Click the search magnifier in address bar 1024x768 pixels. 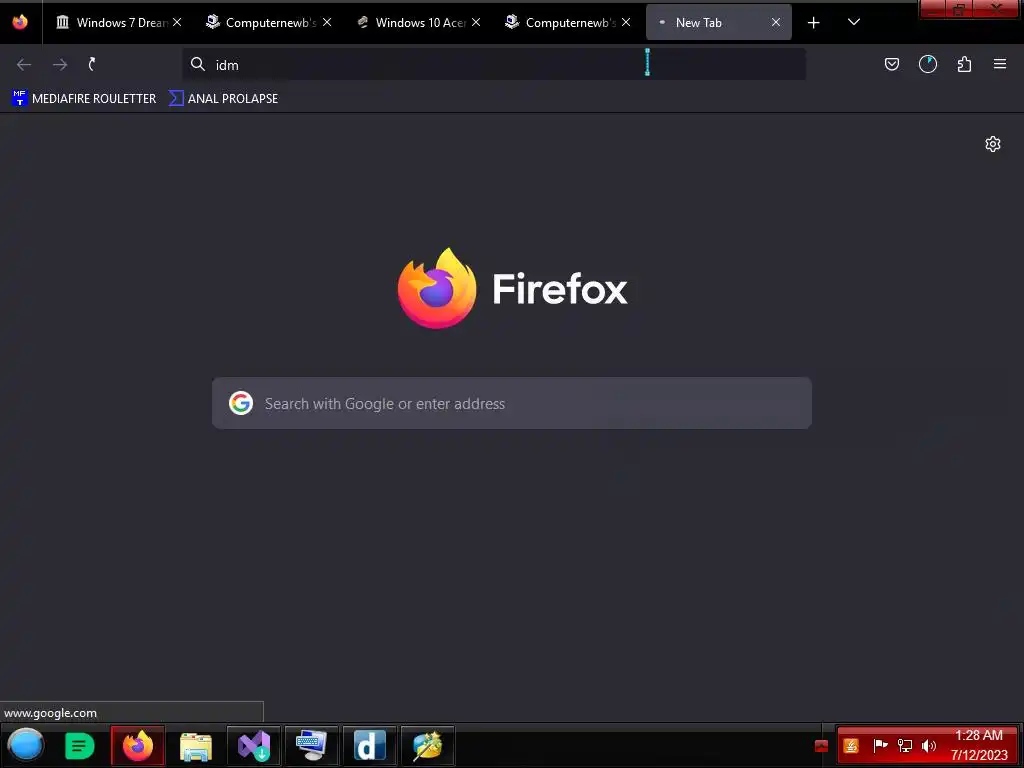tap(198, 64)
